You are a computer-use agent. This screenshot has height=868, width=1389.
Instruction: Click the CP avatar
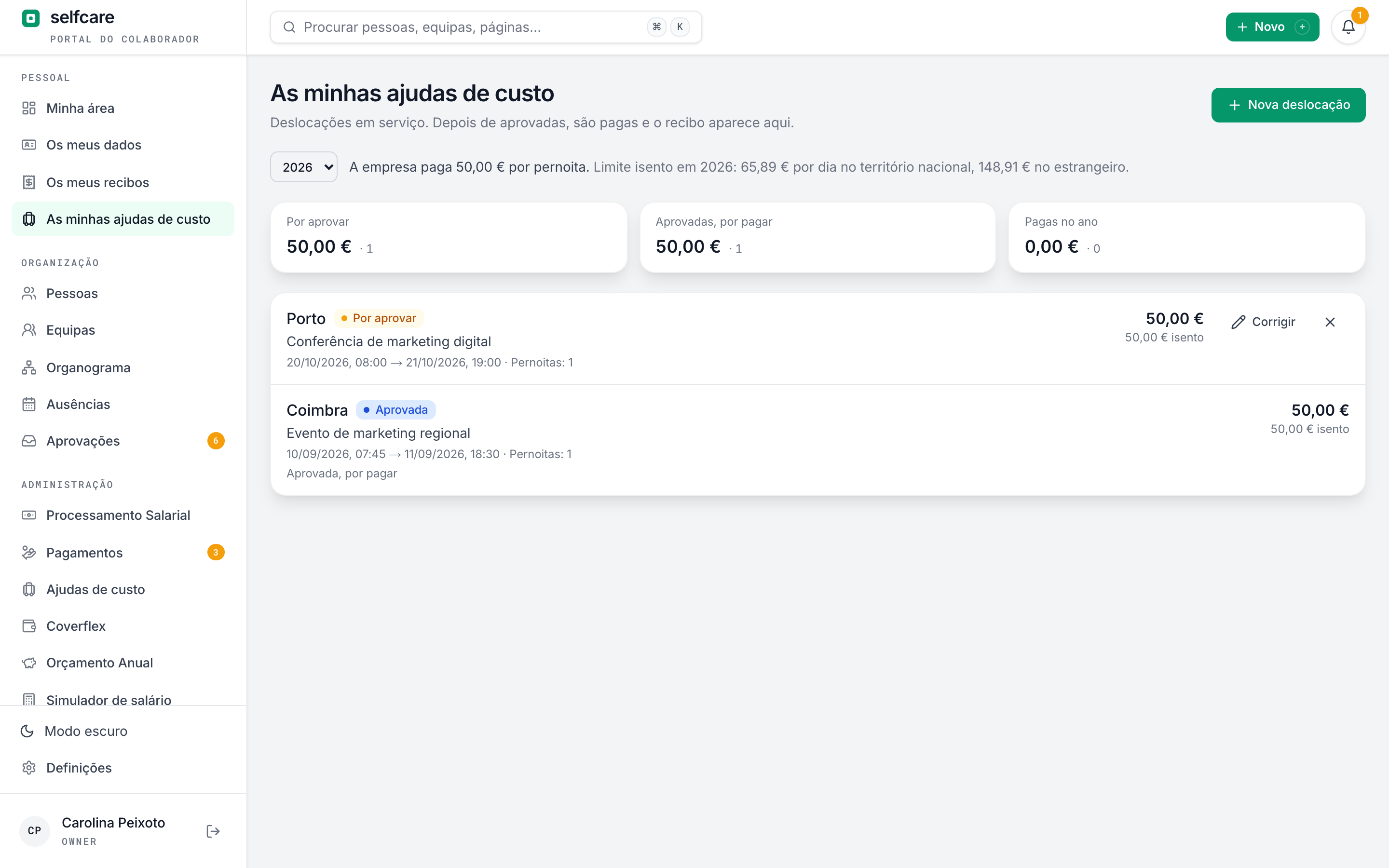pyautogui.click(x=34, y=831)
